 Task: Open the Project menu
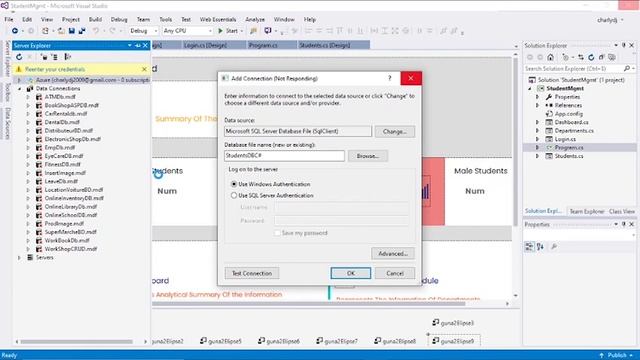71,19
